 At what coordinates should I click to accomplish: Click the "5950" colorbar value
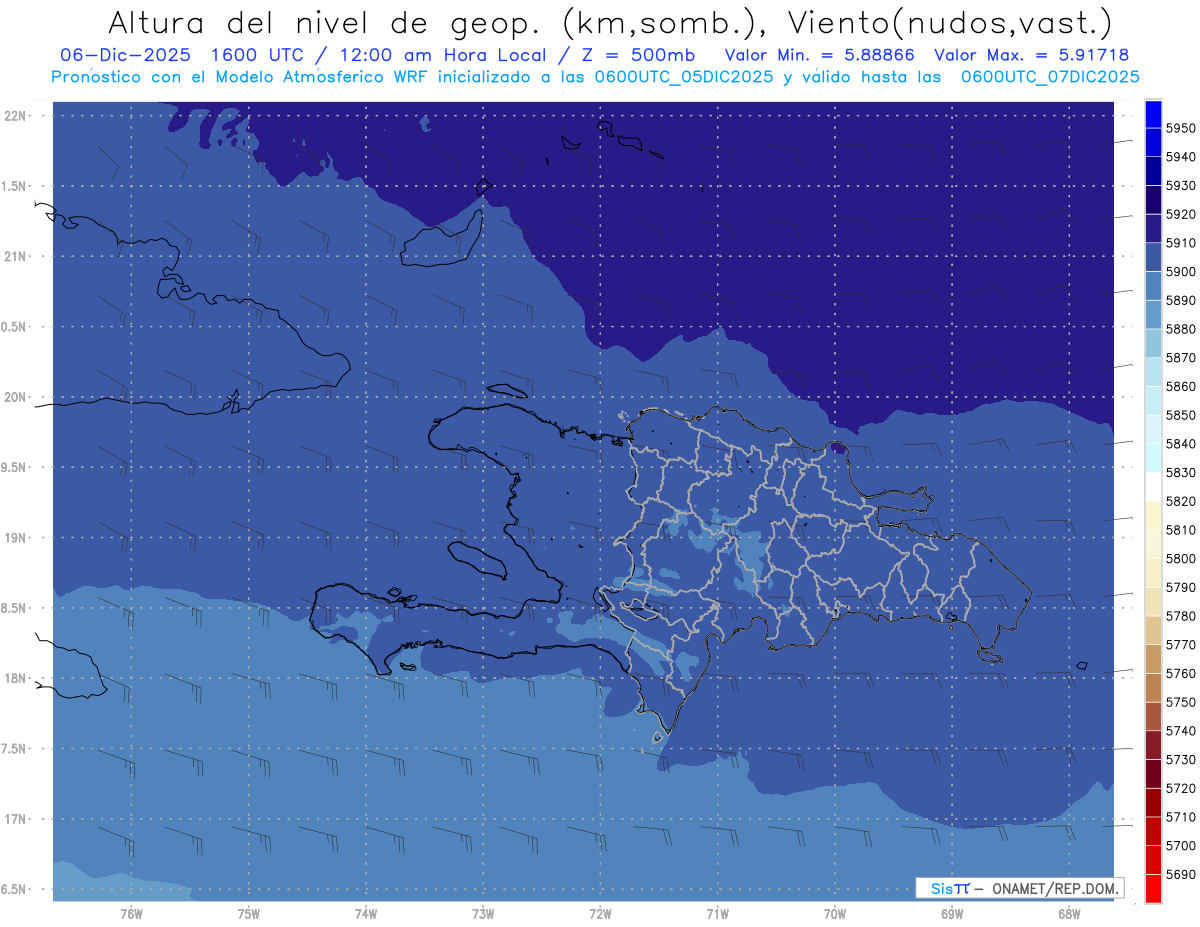coord(1180,128)
